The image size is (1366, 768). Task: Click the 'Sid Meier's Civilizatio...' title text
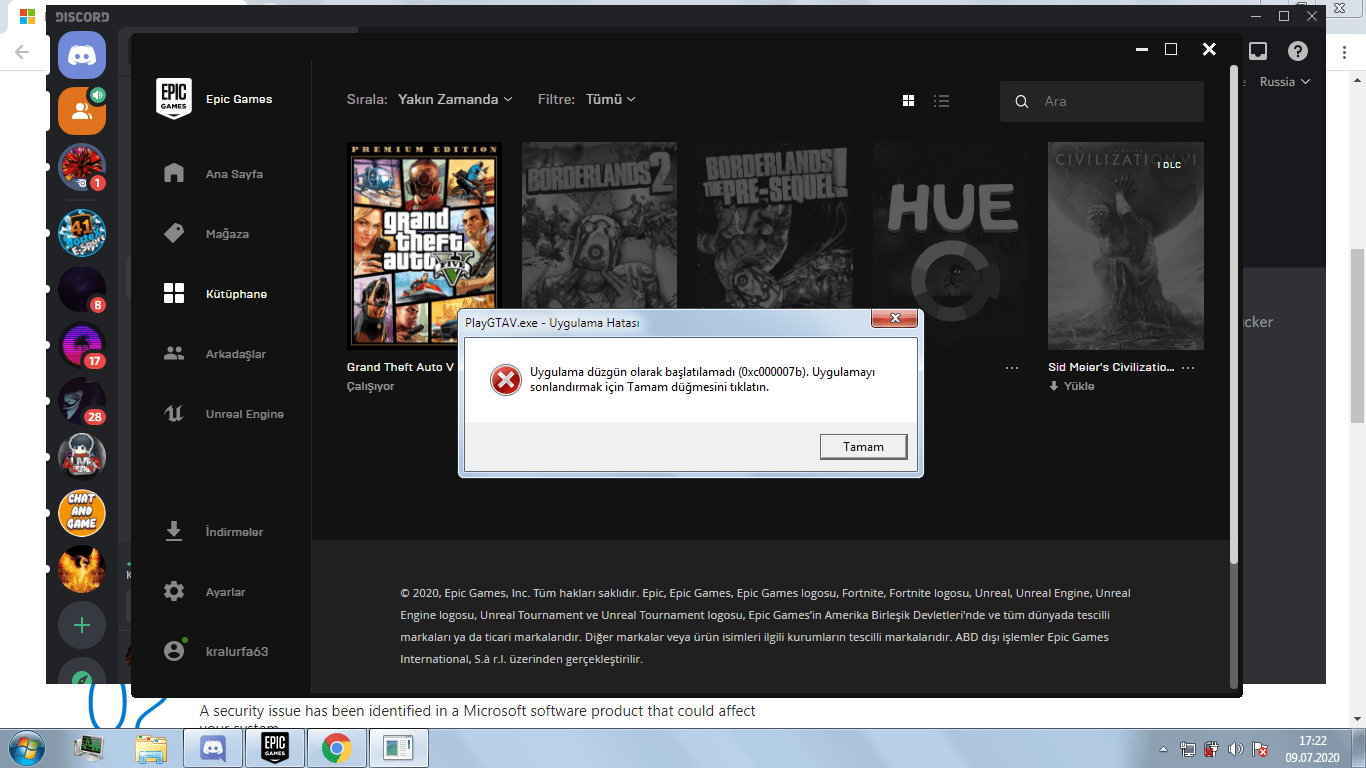point(1111,367)
